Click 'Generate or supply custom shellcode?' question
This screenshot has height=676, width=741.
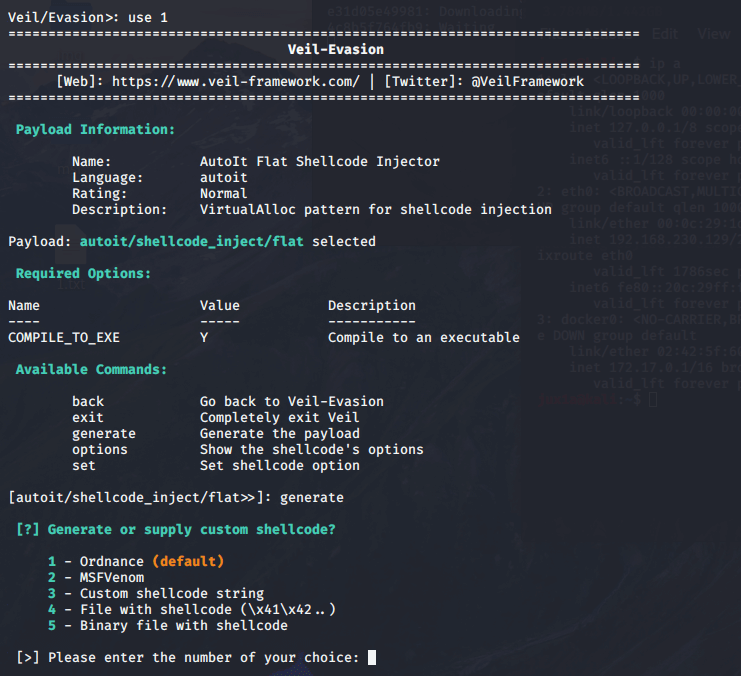pyautogui.click(x=191, y=530)
